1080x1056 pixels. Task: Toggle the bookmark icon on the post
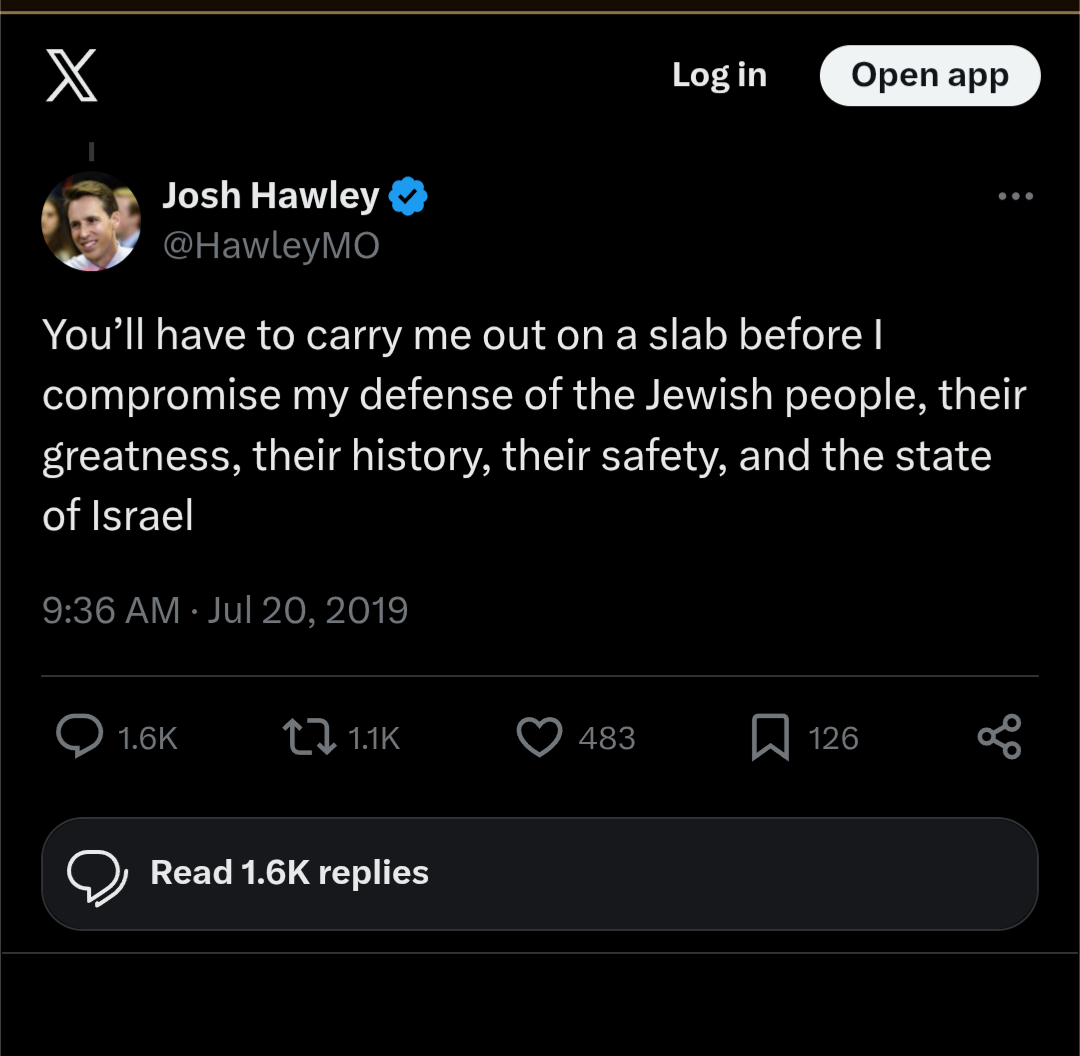770,738
